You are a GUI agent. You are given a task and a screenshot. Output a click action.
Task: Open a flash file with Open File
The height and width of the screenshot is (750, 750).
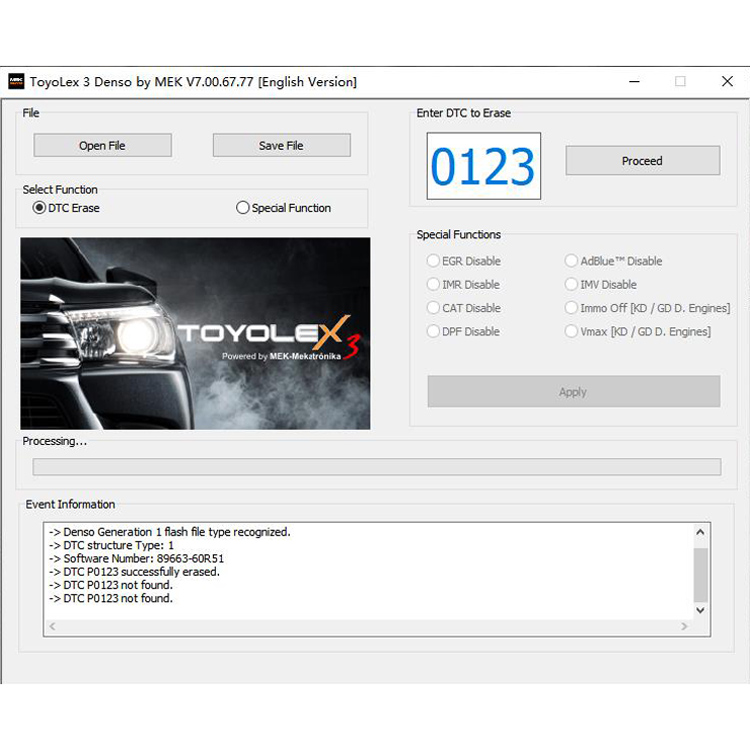coord(102,145)
